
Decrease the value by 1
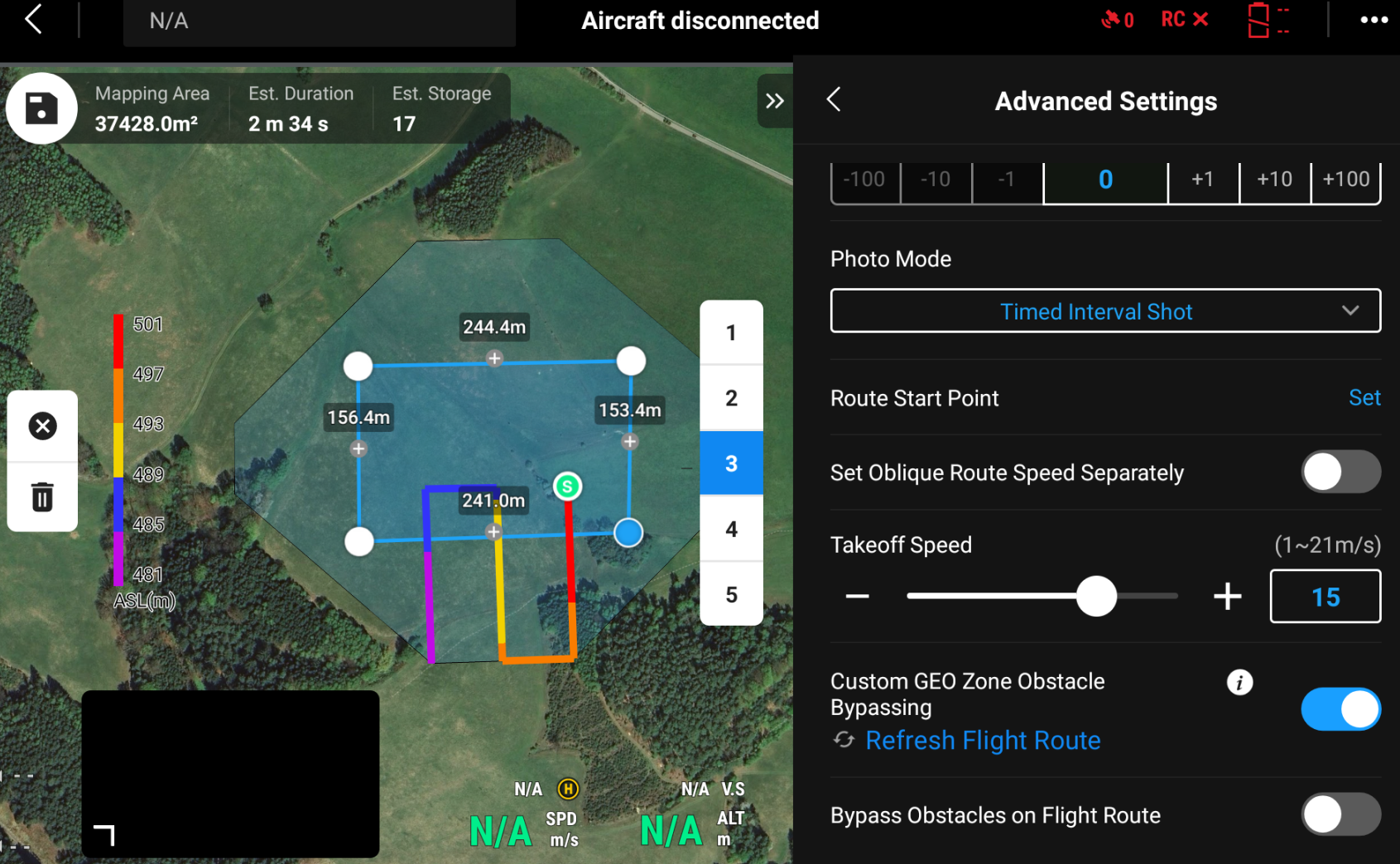[1007, 180]
